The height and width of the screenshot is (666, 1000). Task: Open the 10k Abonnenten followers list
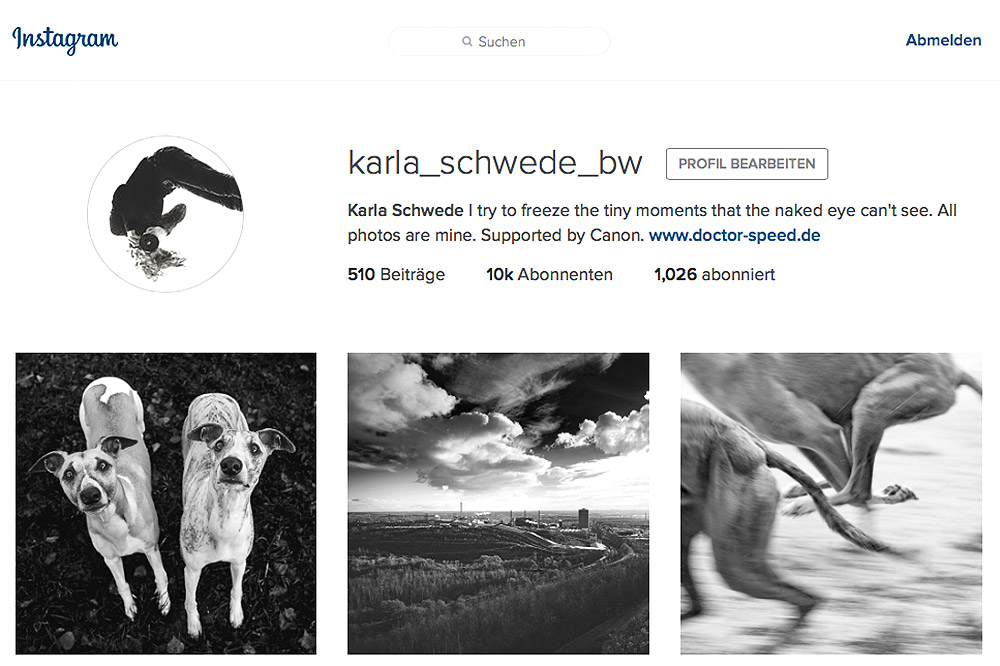coord(549,274)
